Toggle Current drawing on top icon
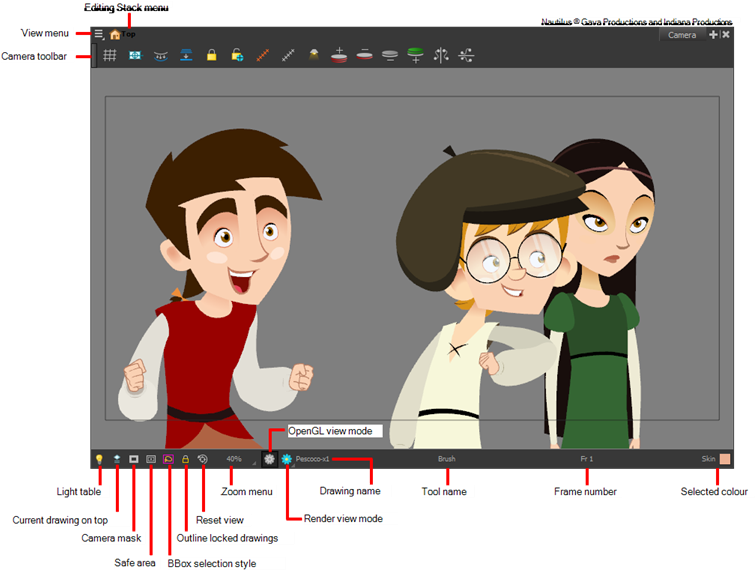The image size is (756, 571). (x=117, y=459)
